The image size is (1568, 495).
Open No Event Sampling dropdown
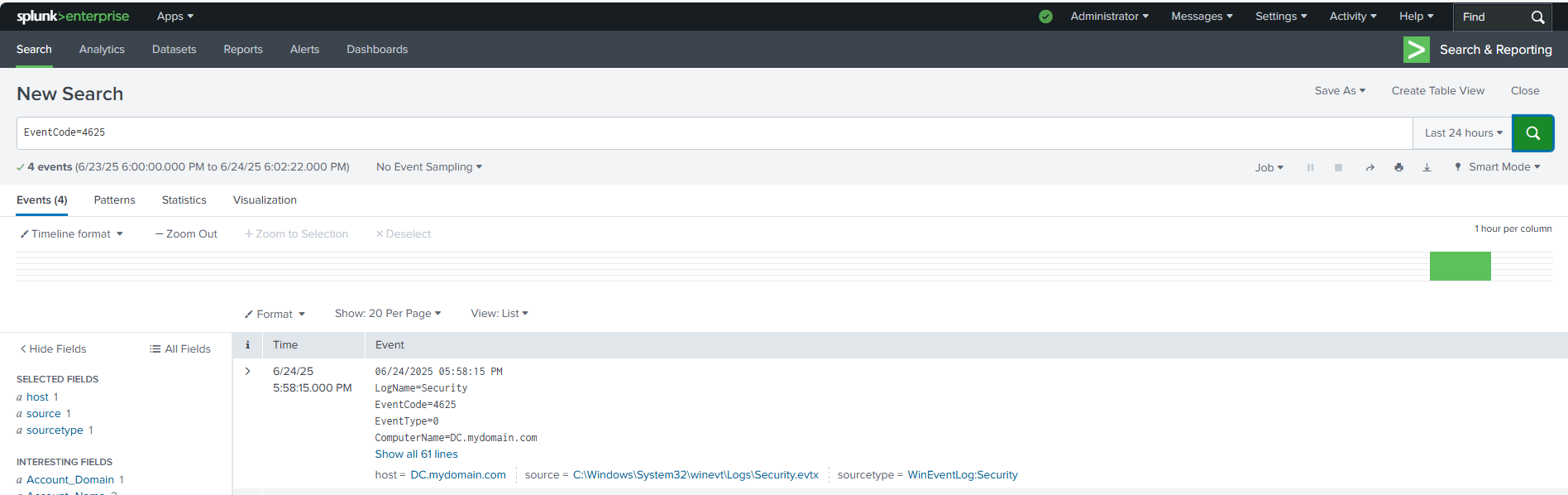click(428, 167)
